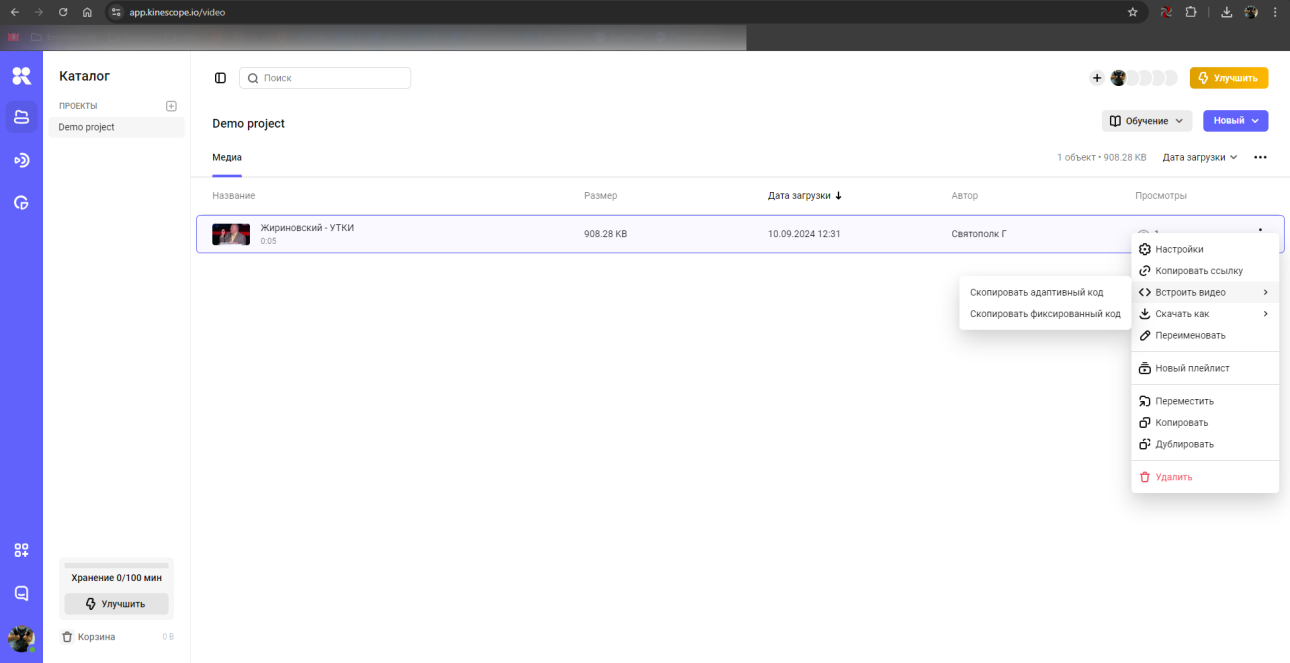Click the Автор column header
The image size is (1290, 663).
[965, 196]
